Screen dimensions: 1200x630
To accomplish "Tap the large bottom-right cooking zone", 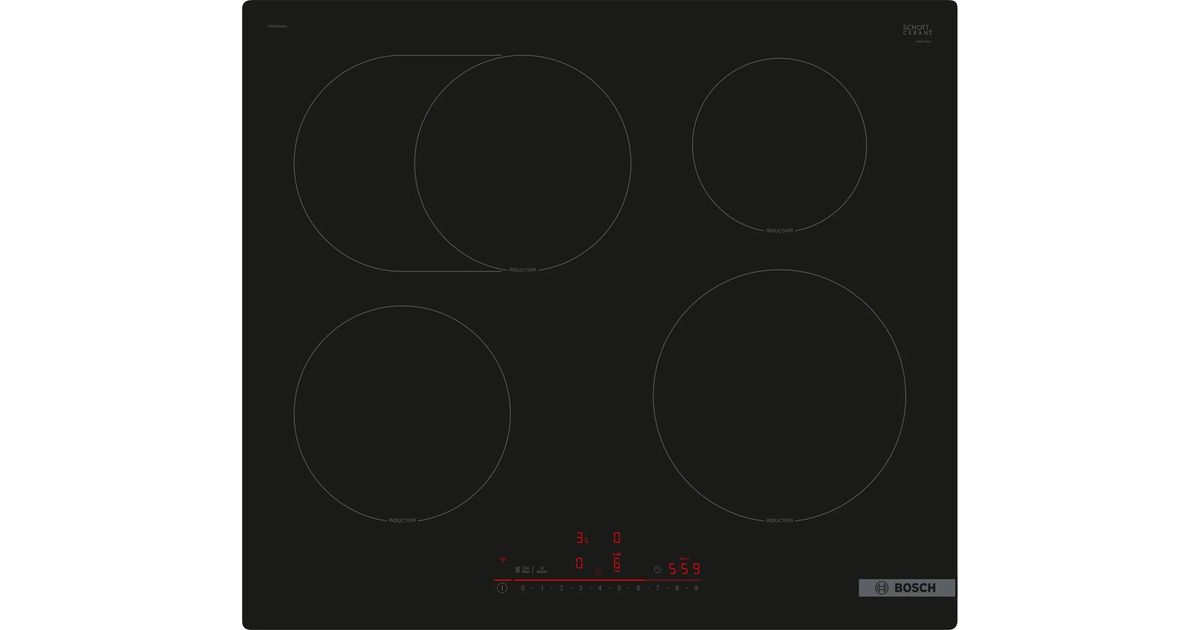I will coord(779,395).
